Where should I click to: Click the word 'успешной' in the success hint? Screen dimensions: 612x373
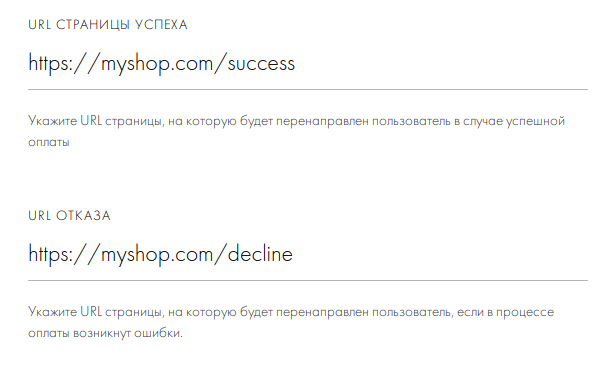(x=536, y=122)
